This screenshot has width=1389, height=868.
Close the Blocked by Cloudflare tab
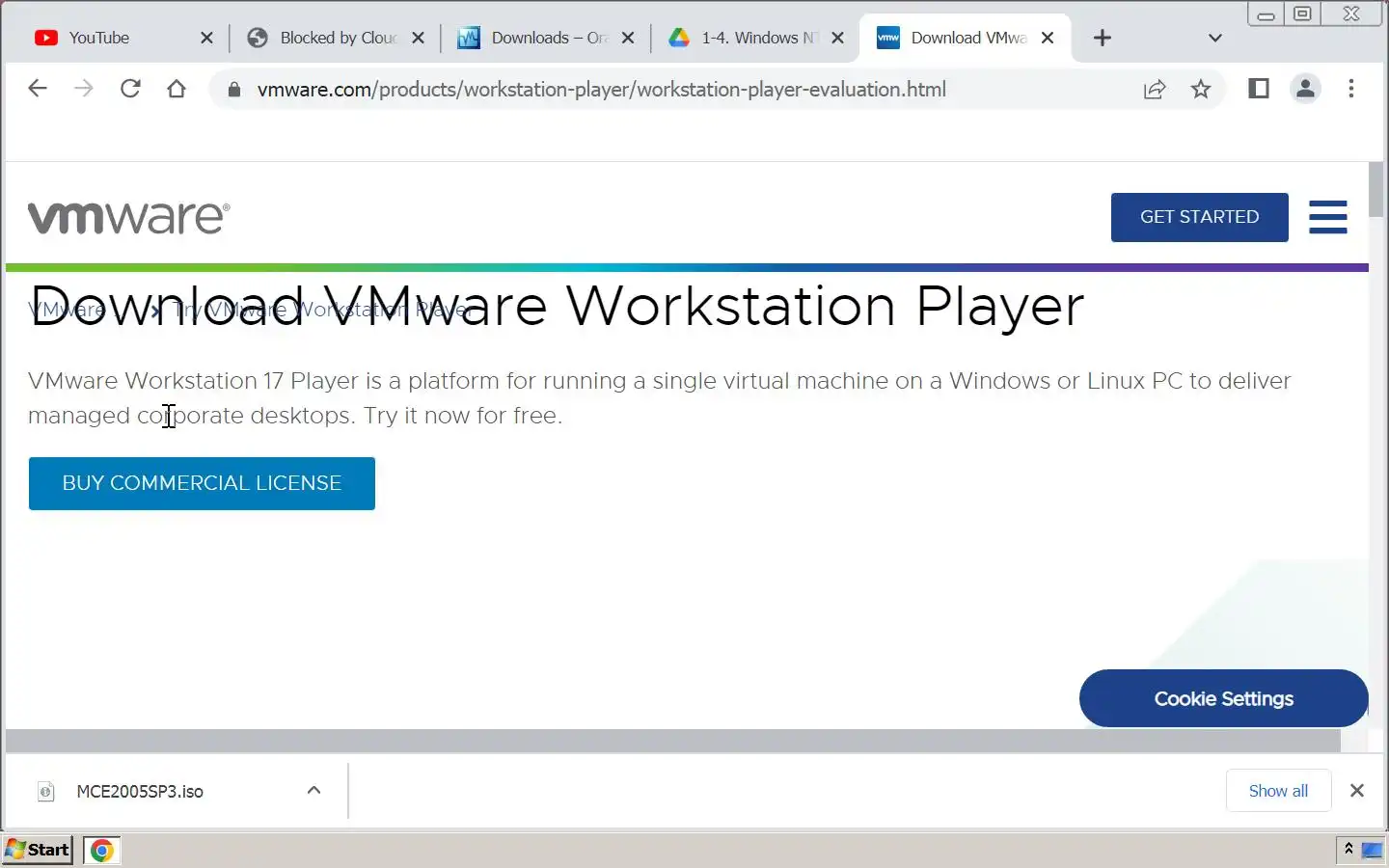click(418, 38)
